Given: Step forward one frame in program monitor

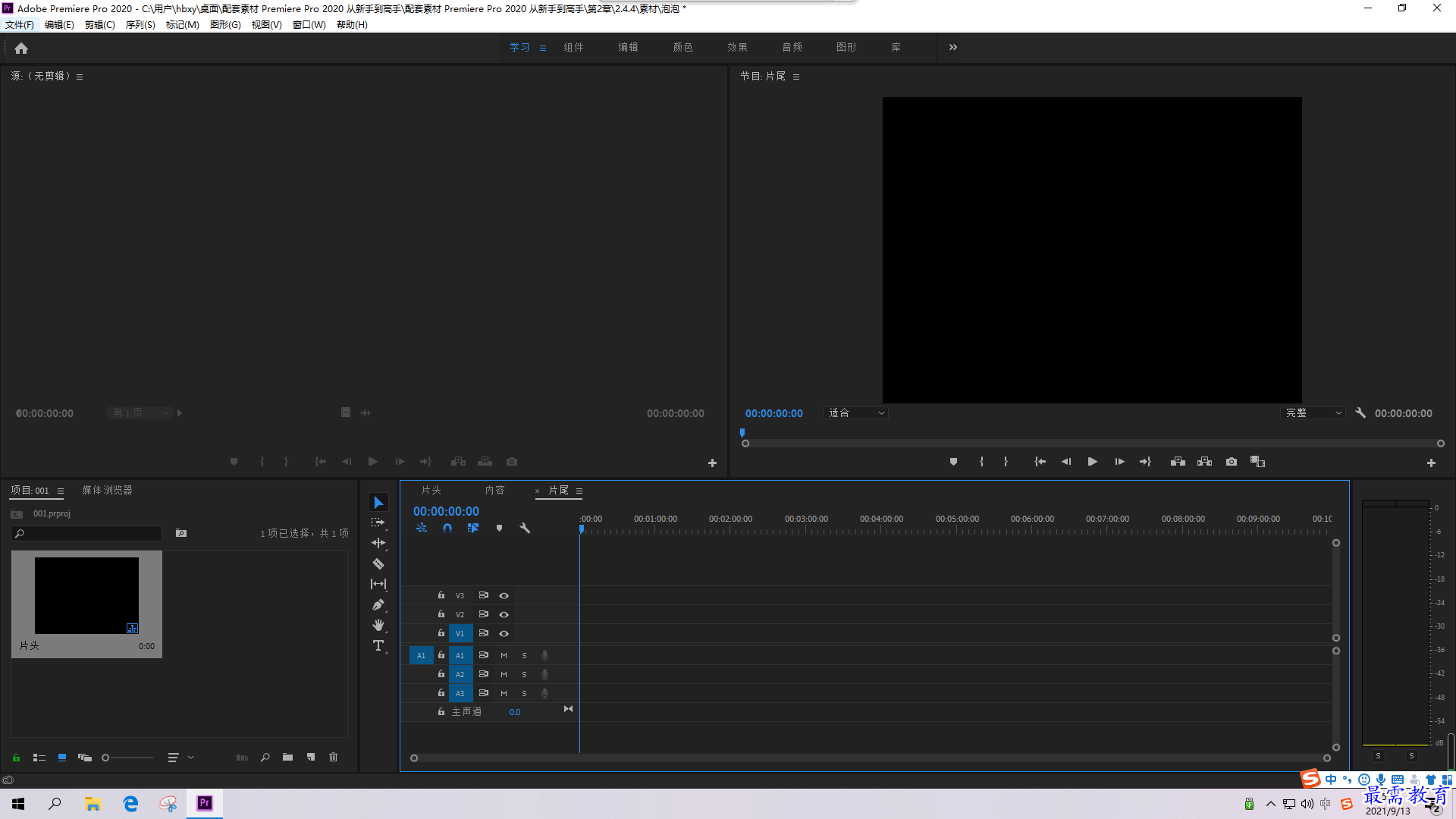Looking at the screenshot, I should pyautogui.click(x=1119, y=462).
